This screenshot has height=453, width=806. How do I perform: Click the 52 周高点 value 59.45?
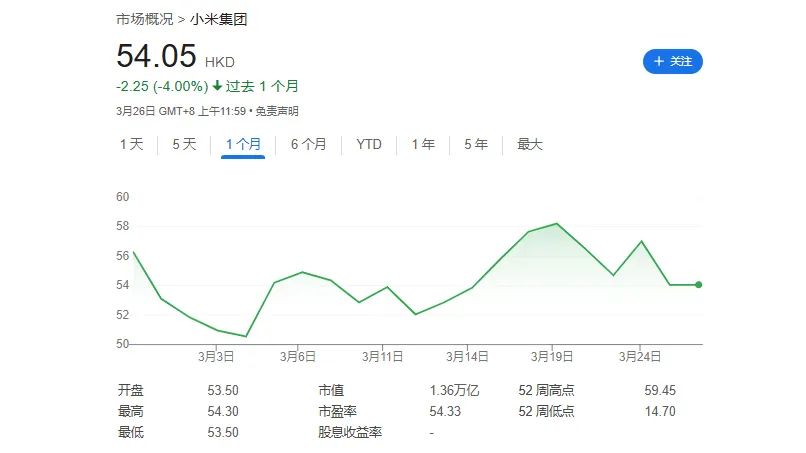click(661, 390)
